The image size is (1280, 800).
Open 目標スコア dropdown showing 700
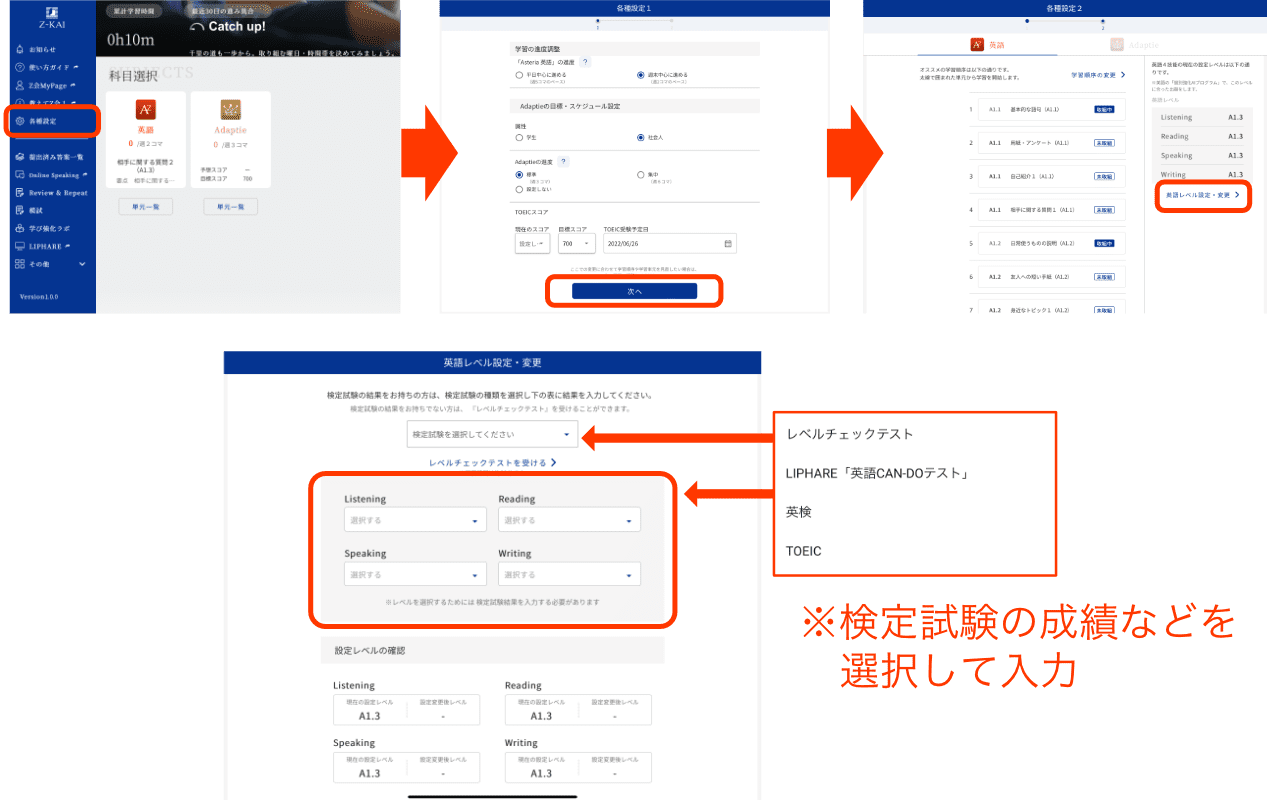click(576, 243)
